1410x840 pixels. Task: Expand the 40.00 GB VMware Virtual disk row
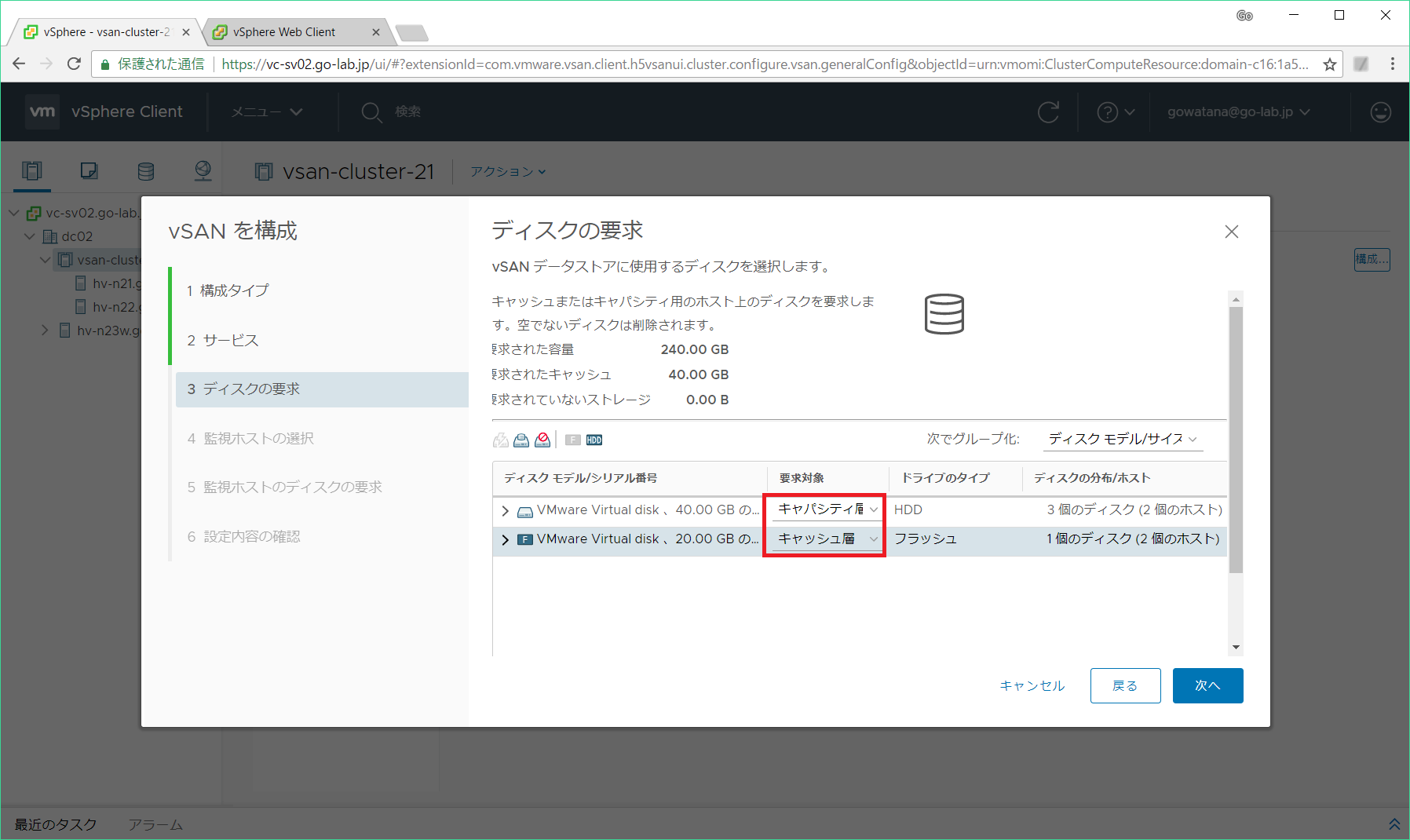[x=505, y=511]
